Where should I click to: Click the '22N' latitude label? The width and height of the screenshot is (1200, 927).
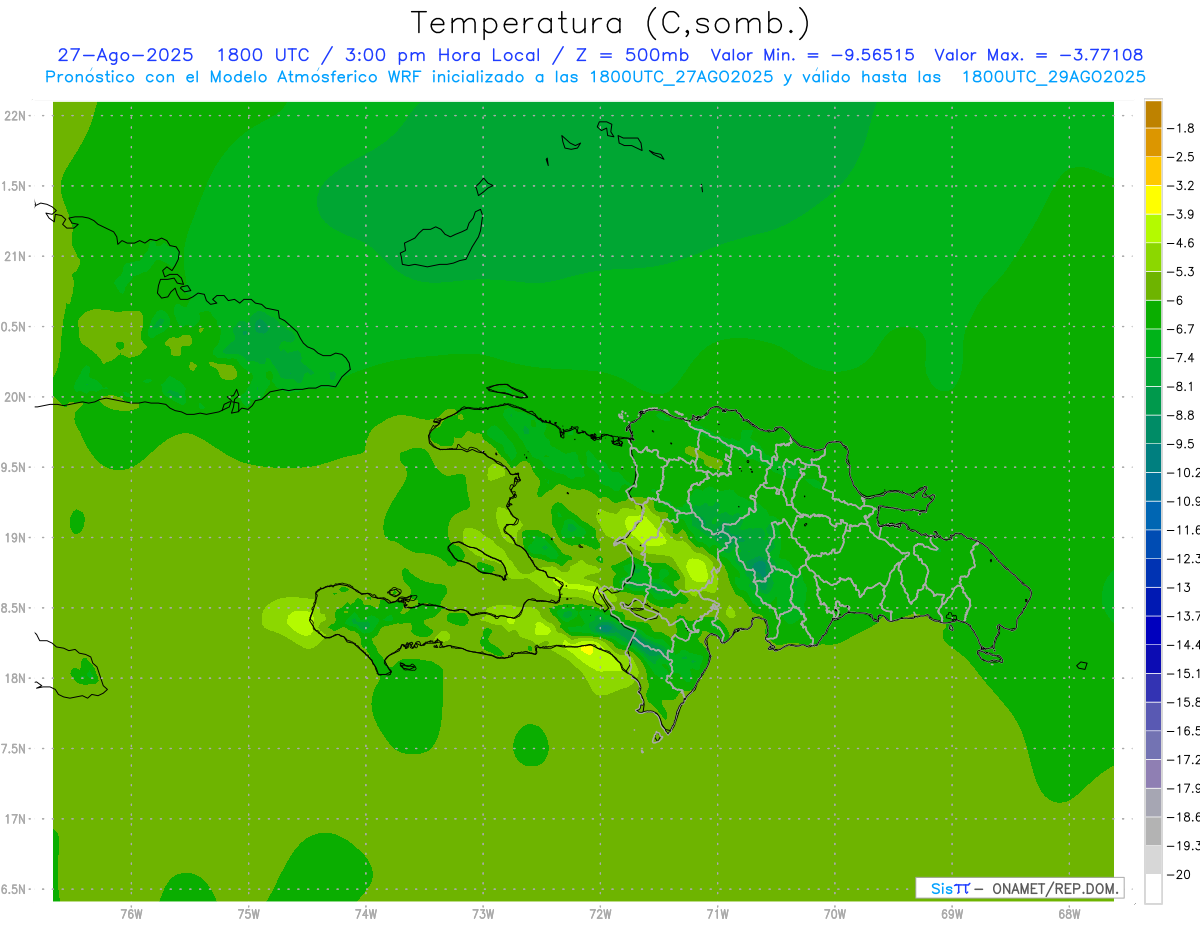tap(15, 115)
